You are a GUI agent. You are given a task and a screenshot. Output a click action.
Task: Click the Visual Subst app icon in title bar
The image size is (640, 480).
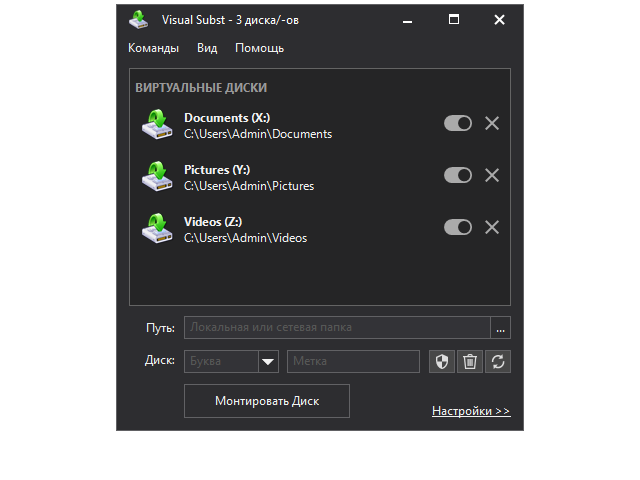click(139, 20)
